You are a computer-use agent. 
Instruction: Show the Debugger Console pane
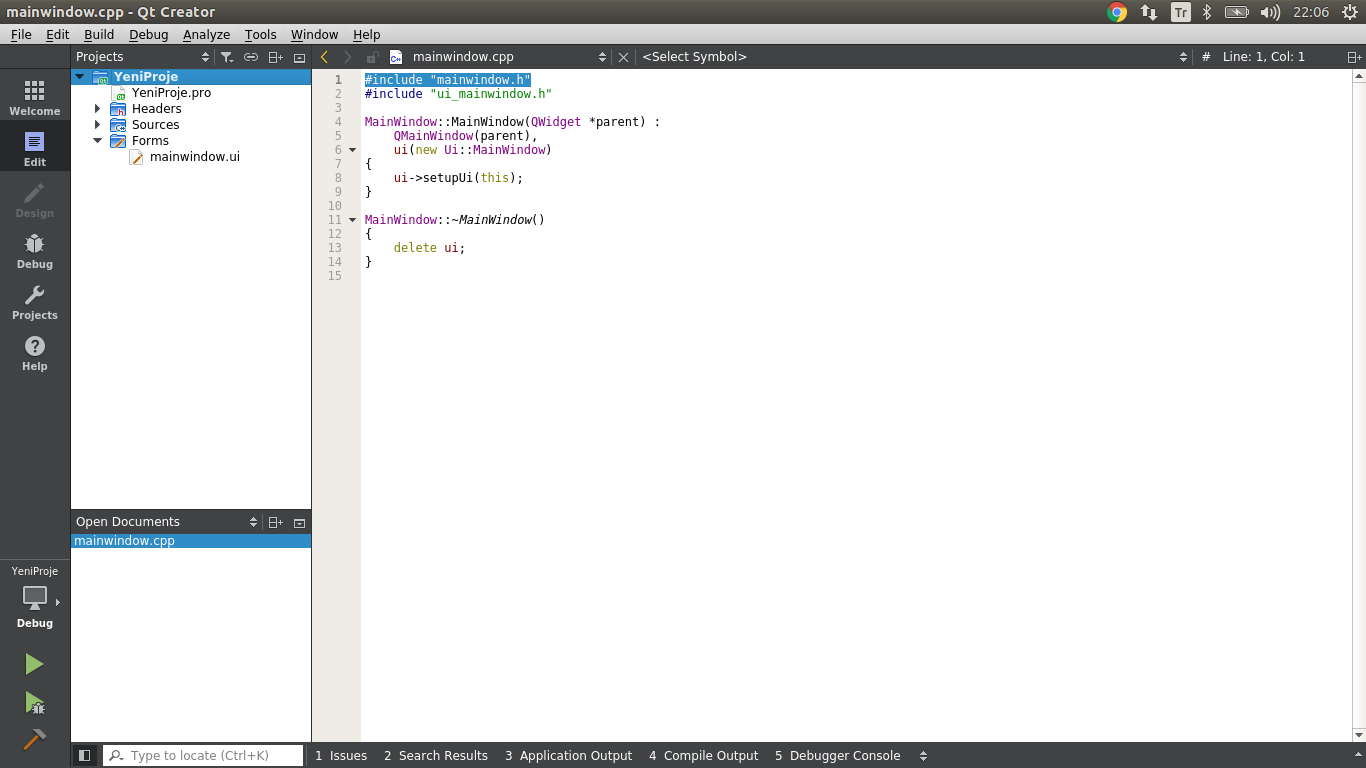(838, 756)
